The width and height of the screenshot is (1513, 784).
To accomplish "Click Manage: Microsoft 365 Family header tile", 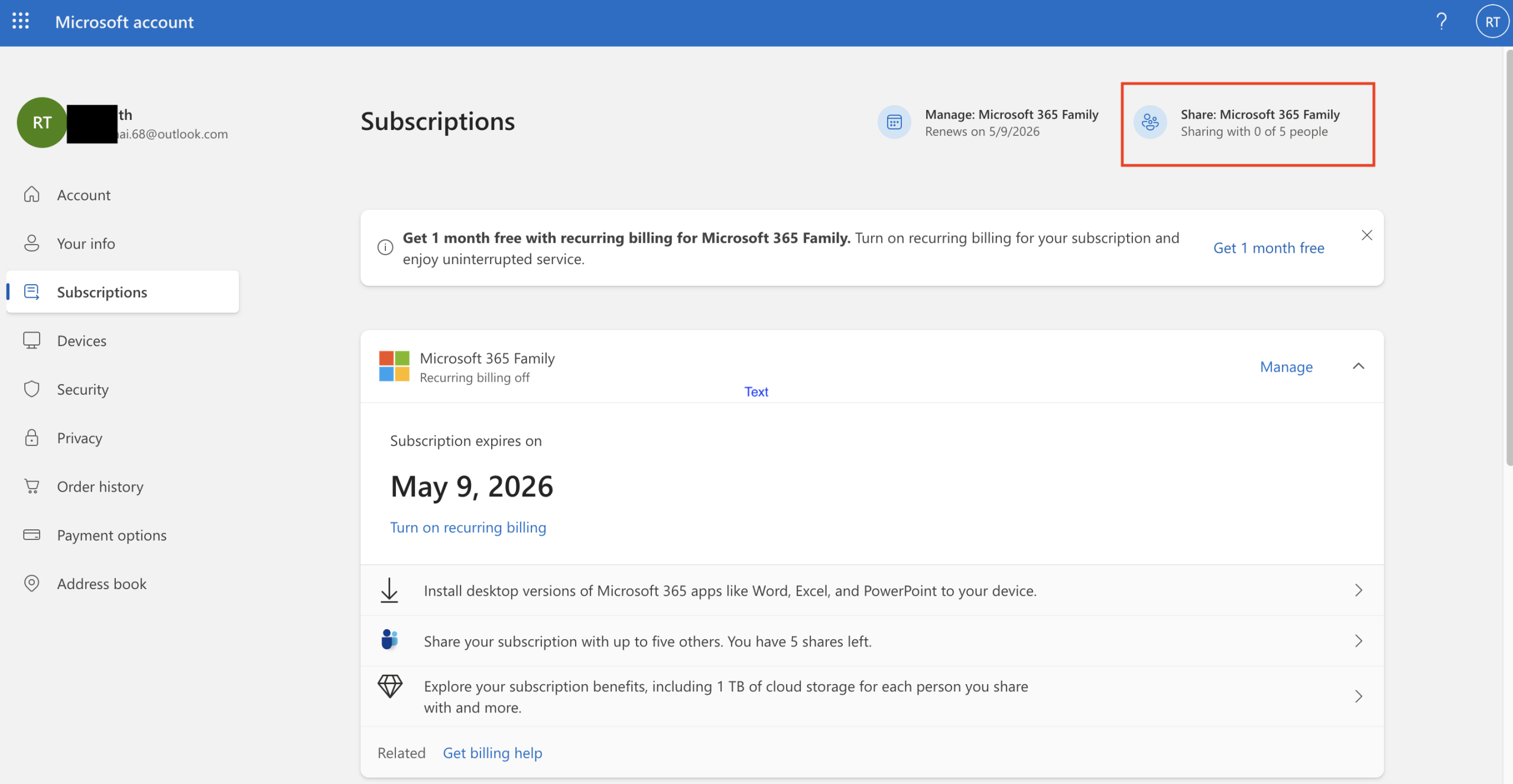I will (989, 122).
